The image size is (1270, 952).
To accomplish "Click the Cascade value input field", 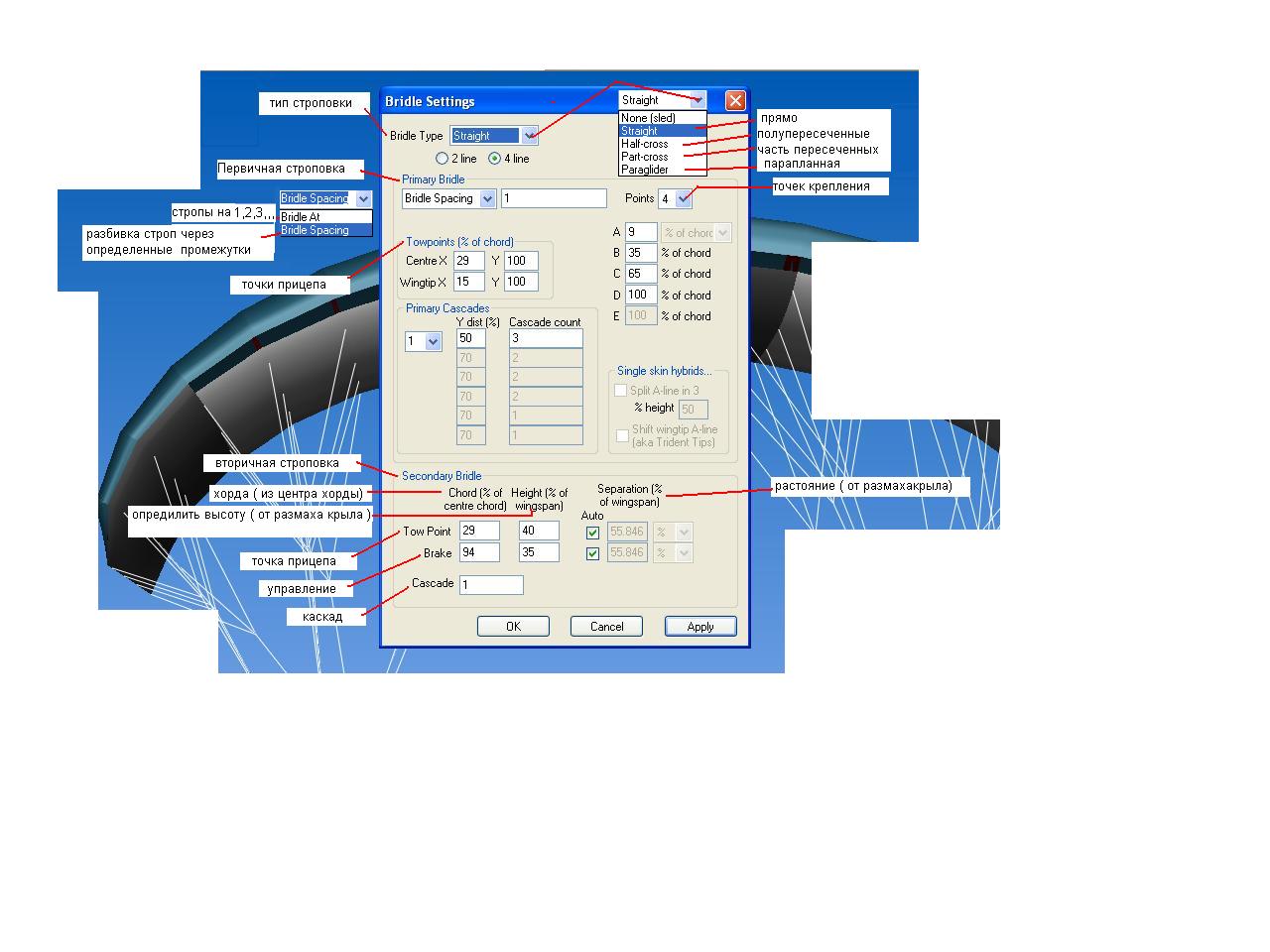I will pyautogui.click(x=490, y=585).
